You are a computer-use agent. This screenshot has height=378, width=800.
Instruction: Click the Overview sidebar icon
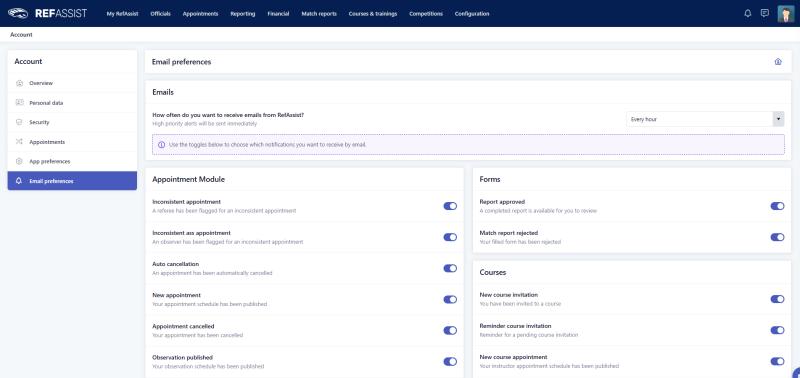click(x=19, y=83)
